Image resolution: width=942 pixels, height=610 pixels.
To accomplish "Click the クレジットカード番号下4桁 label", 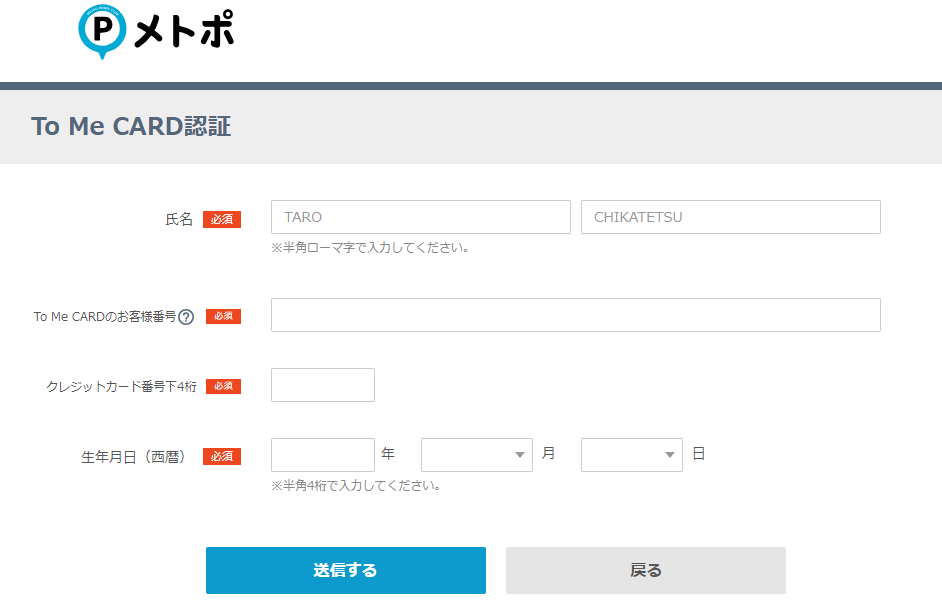I will pyautogui.click(x=121, y=386).
